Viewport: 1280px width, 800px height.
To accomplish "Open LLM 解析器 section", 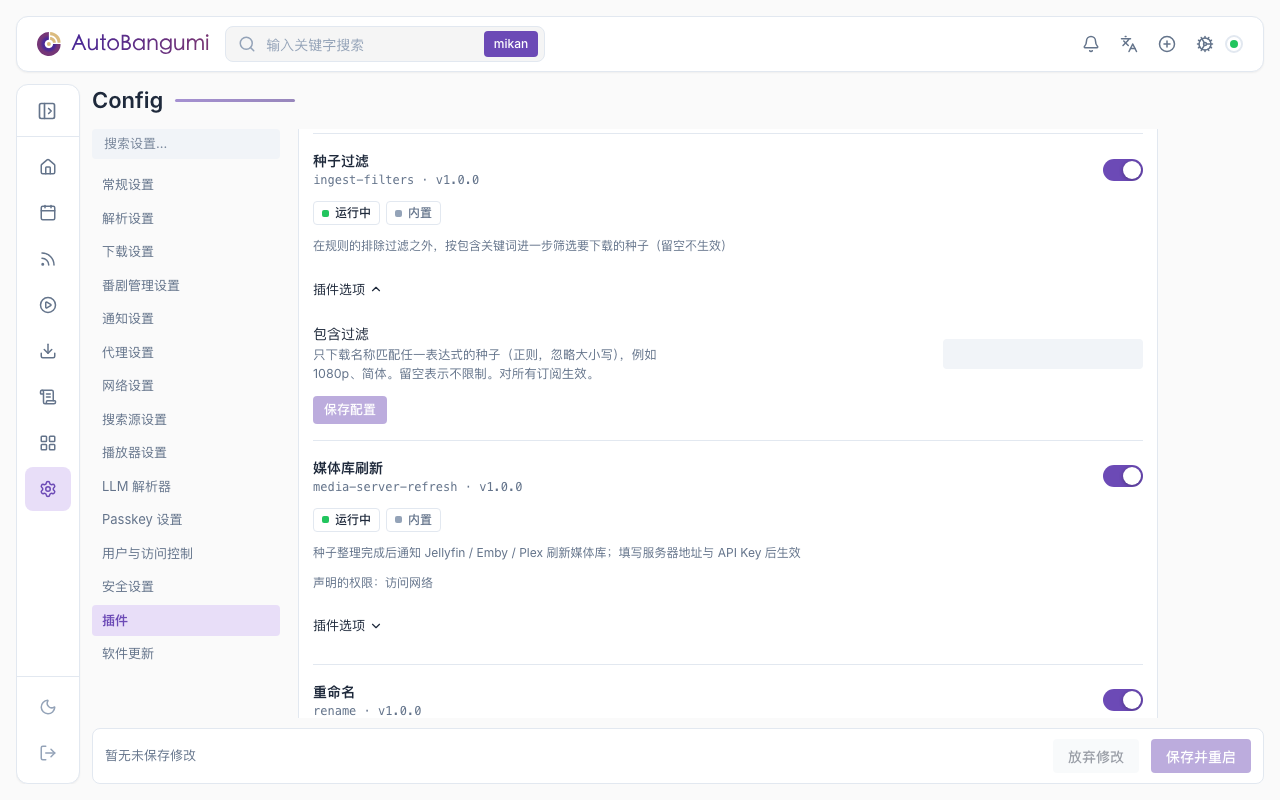I will point(186,486).
